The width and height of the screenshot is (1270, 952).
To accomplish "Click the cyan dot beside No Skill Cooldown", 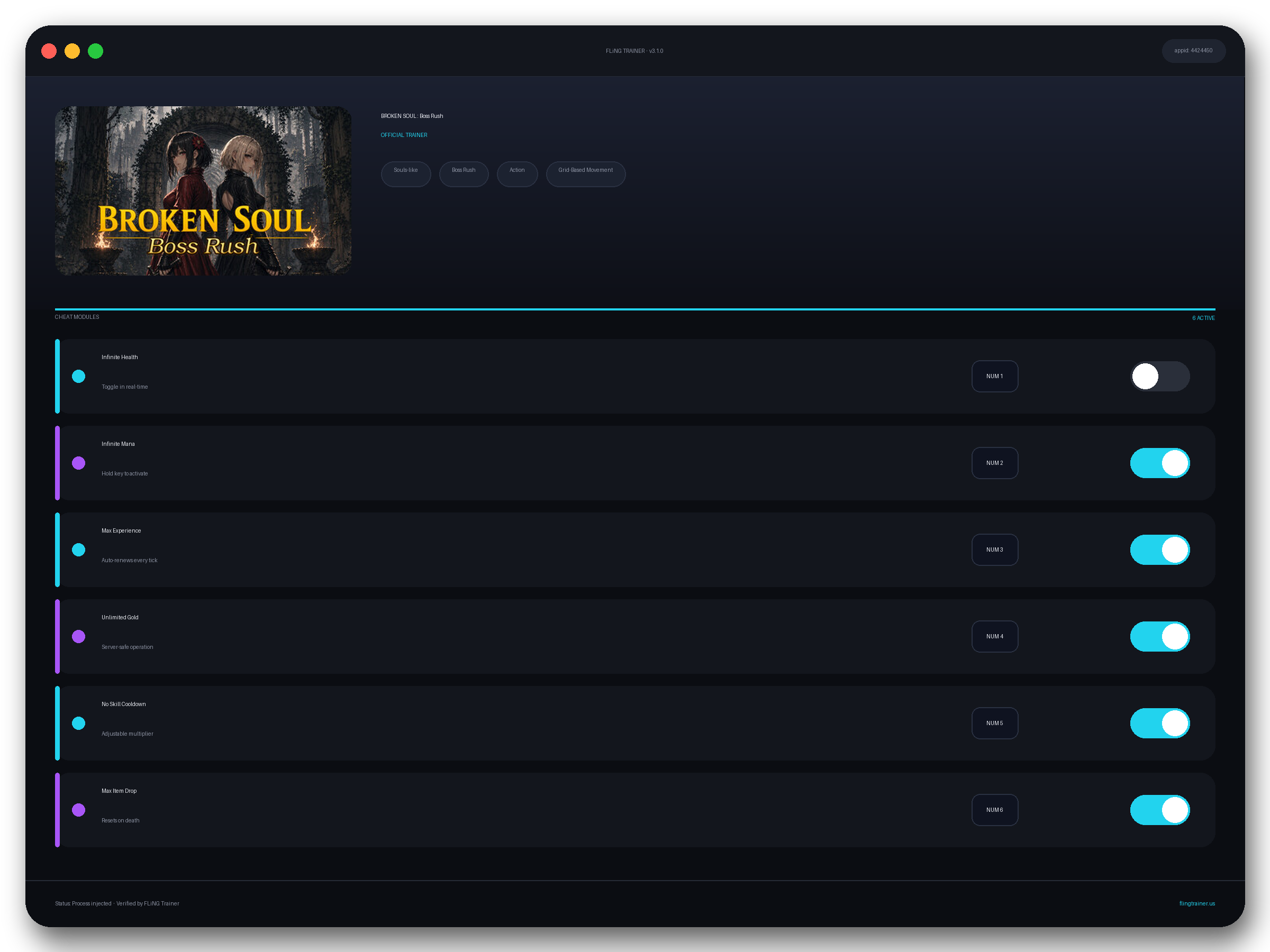I will pyautogui.click(x=79, y=723).
